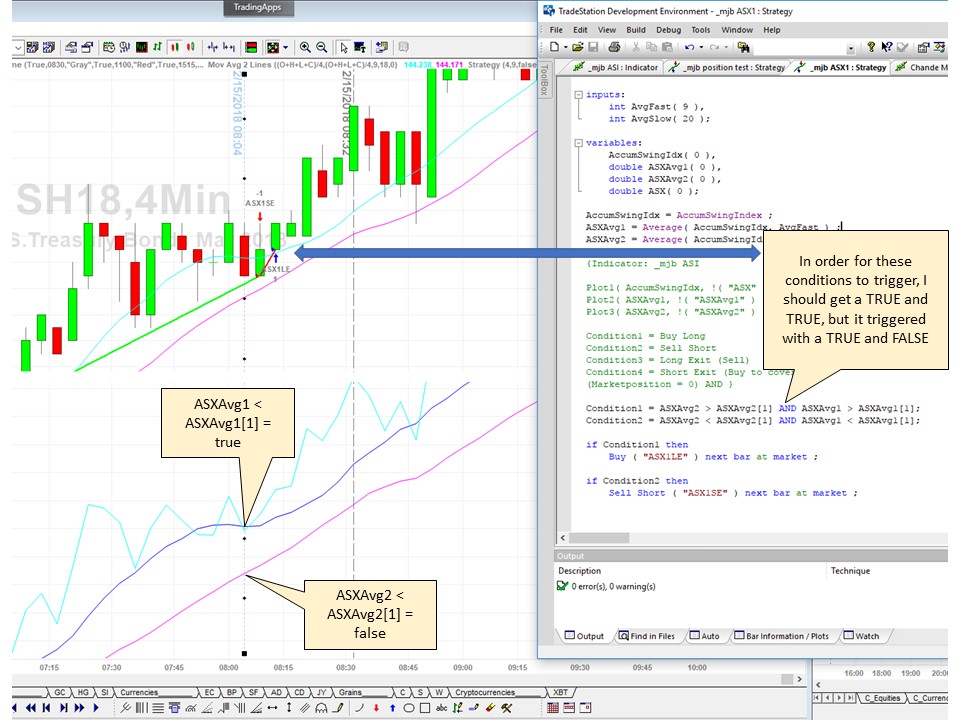Switch to Bar Information / Plots tab

tap(781, 636)
